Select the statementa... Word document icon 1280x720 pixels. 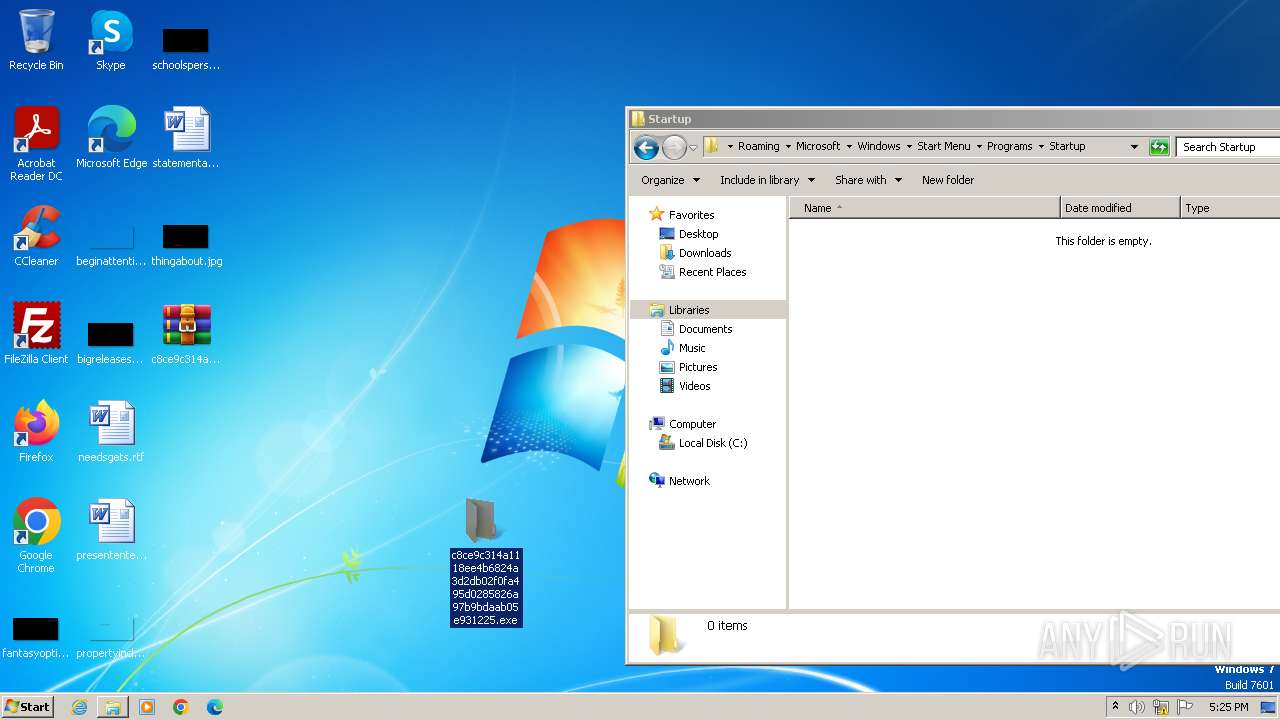coord(186,138)
